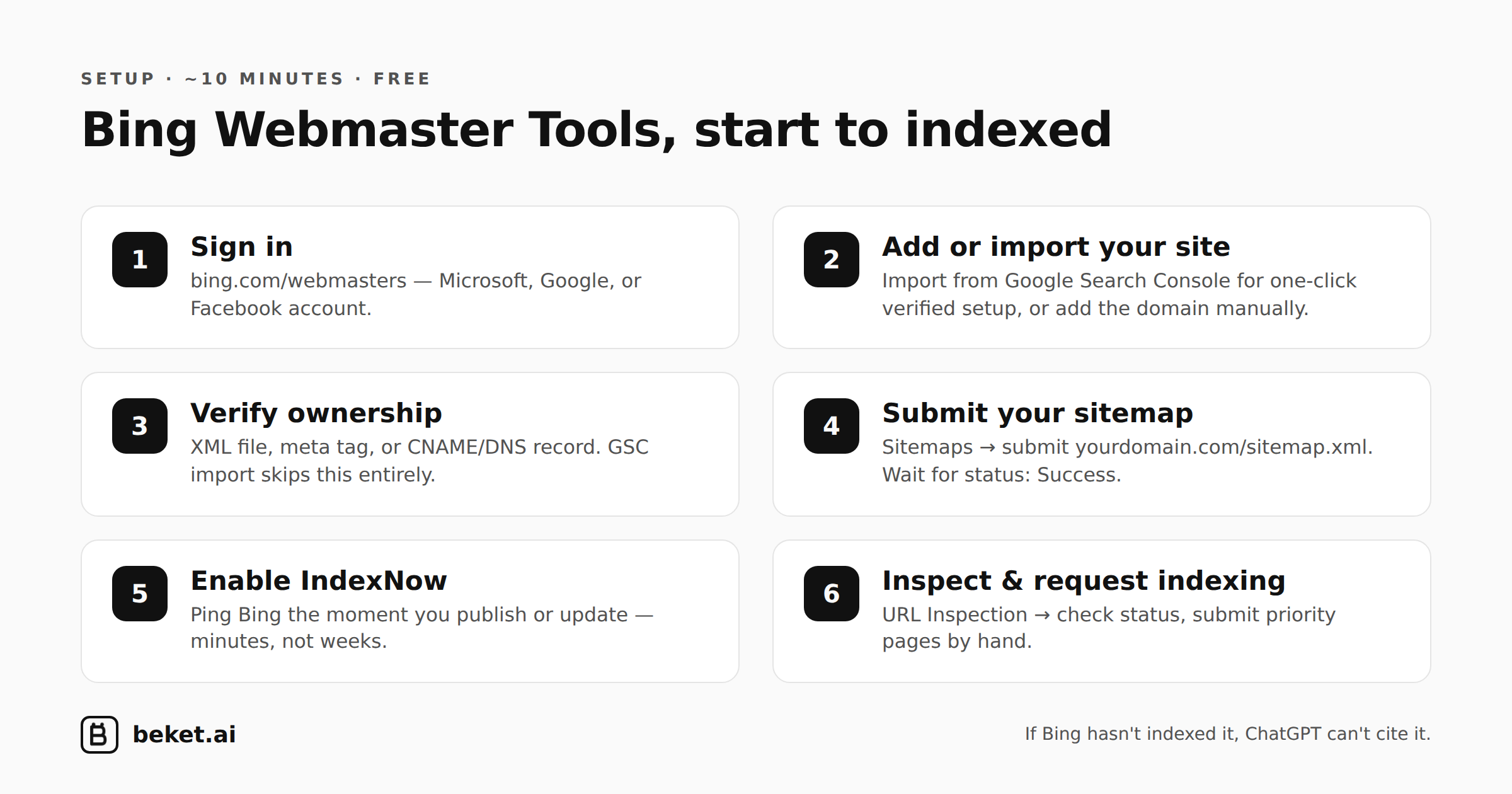Click the footer tagline about ChatGPT citing
1512x794 pixels.
tap(1228, 734)
